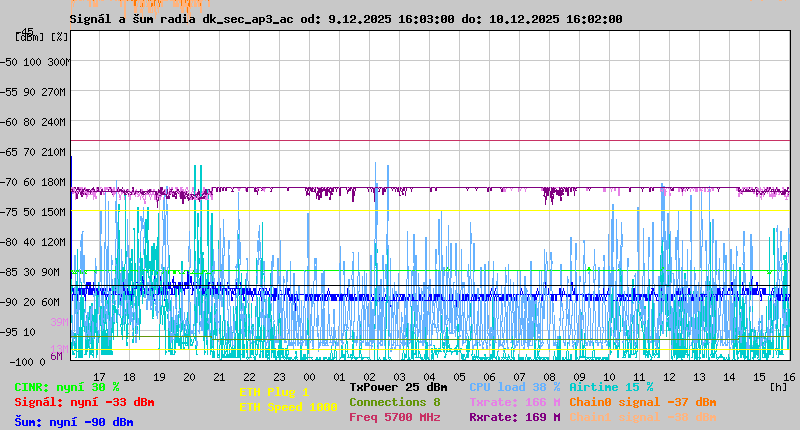Click the purple Rxrate 169 M legend
800x430 pixels.
click(x=514, y=417)
